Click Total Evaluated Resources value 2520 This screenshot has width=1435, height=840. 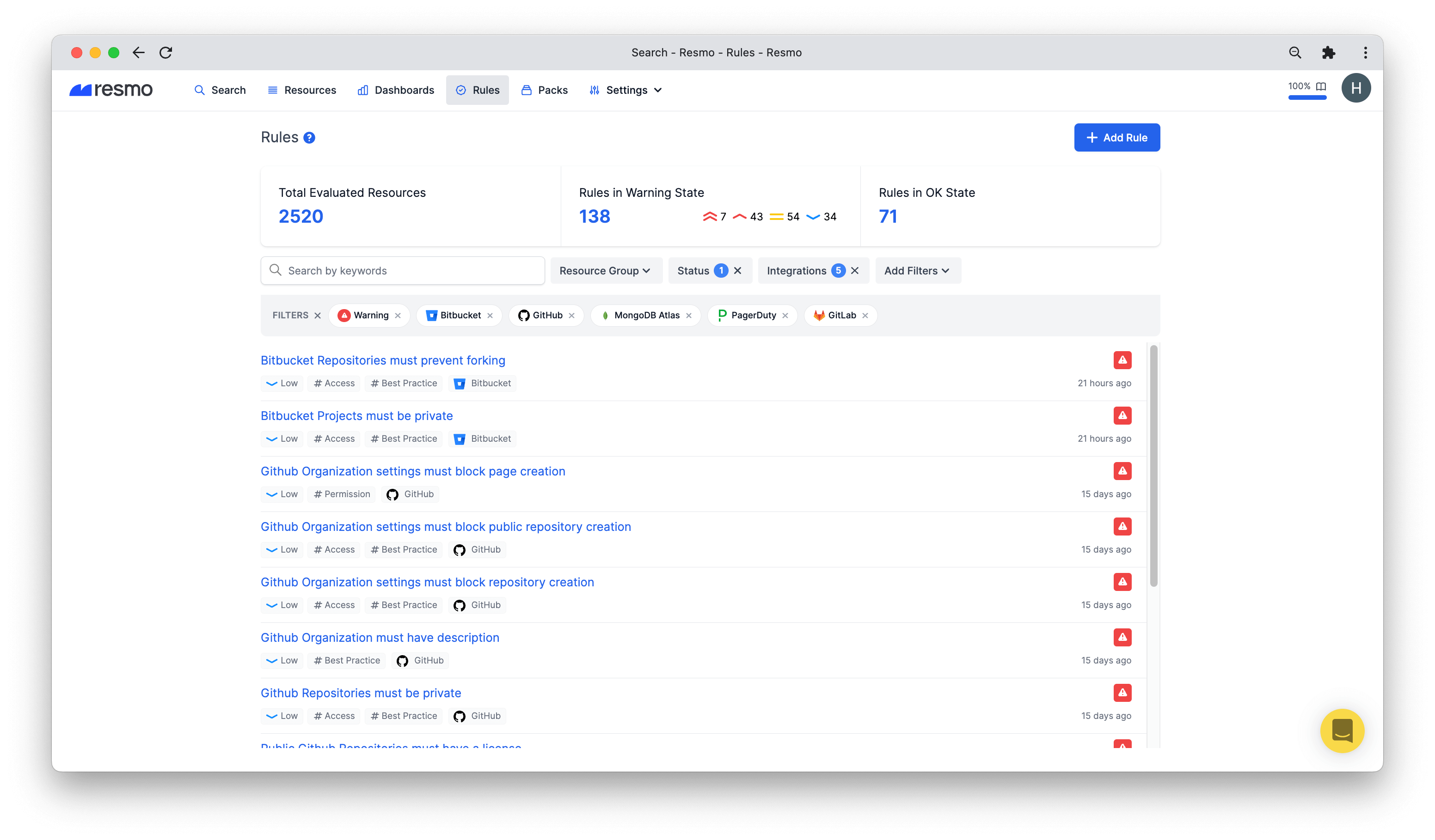pyautogui.click(x=301, y=217)
